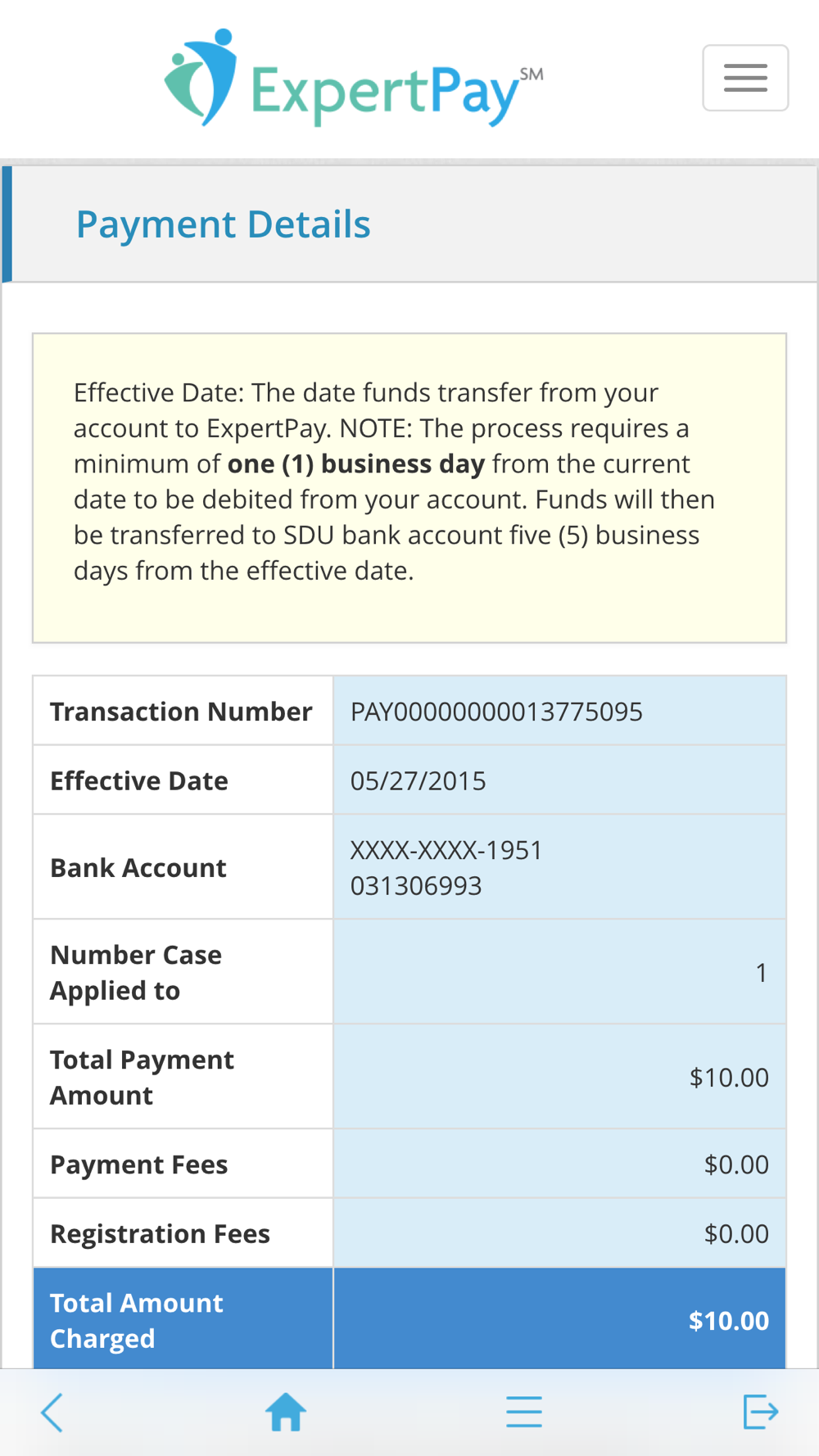The height and width of the screenshot is (1456, 819).
Task: Click the transaction number PAY00000000013775095
Action: click(x=496, y=712)
